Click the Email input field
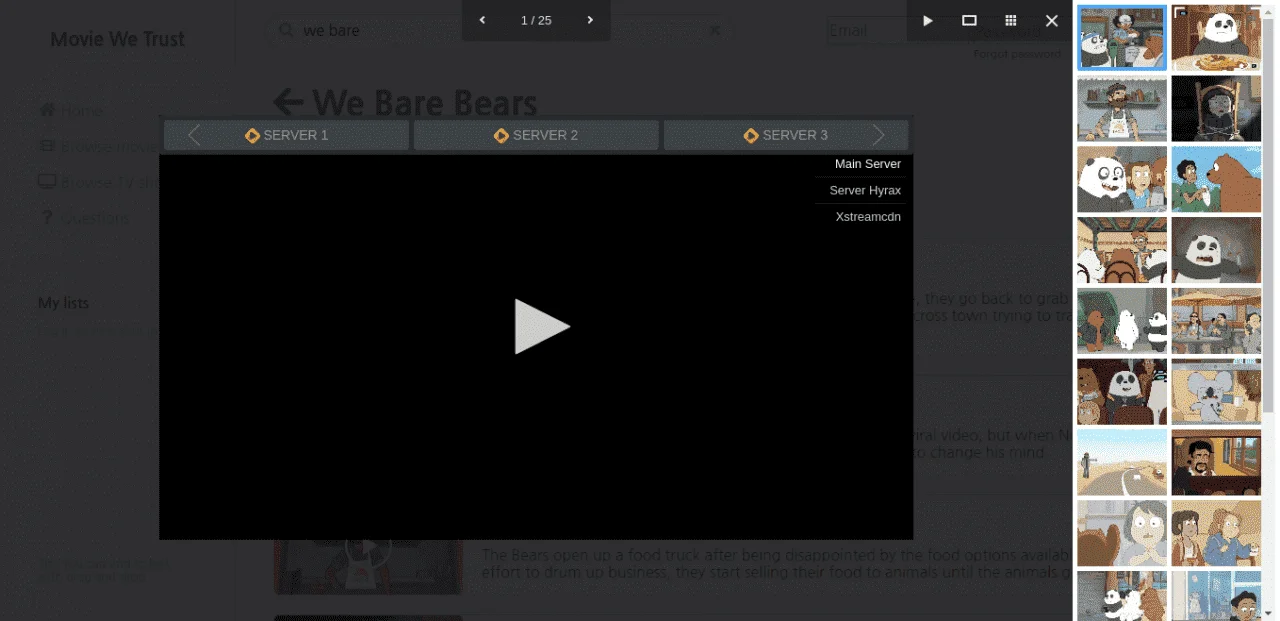Screen dimensions: 1280x621 (867, 31)
